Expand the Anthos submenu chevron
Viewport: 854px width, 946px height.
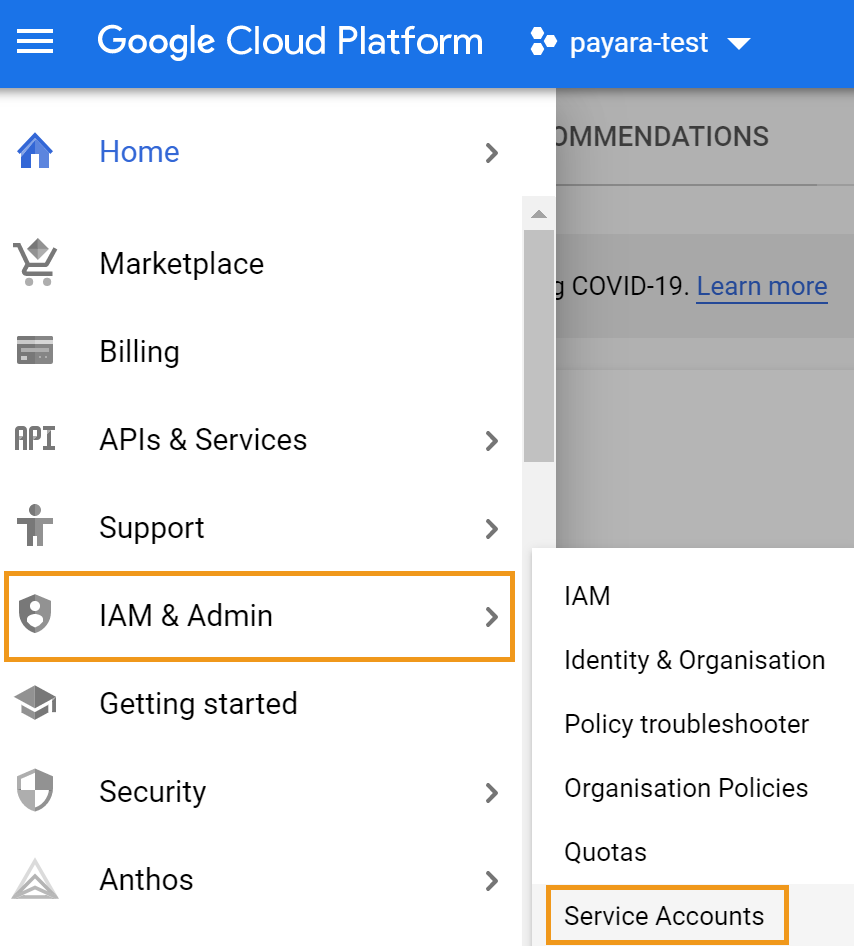[x=491, y=881]
